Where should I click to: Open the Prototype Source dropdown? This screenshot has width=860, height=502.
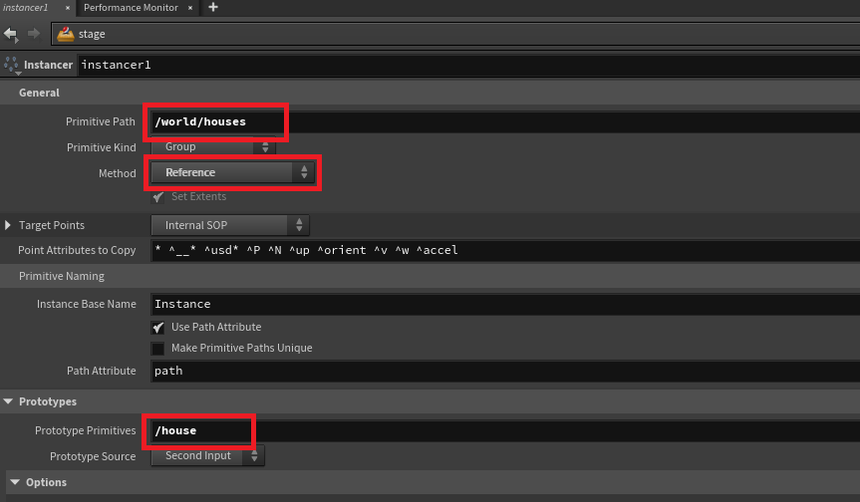coord(207,456)
